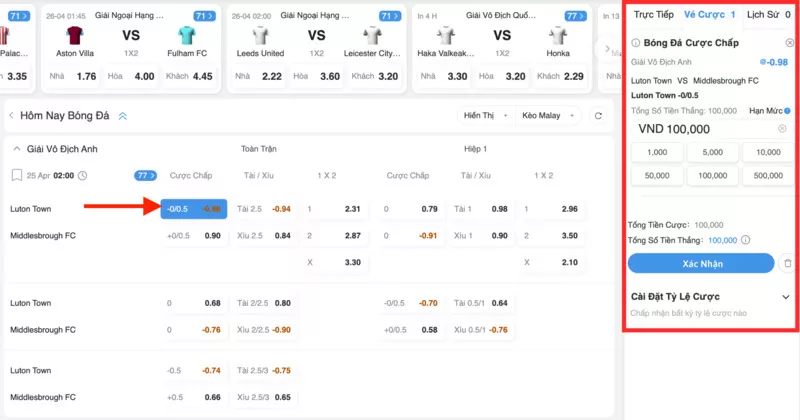Select first-half Xỉu 1 odds 0.90
800x420 pixels.
(x=481, y=236)
